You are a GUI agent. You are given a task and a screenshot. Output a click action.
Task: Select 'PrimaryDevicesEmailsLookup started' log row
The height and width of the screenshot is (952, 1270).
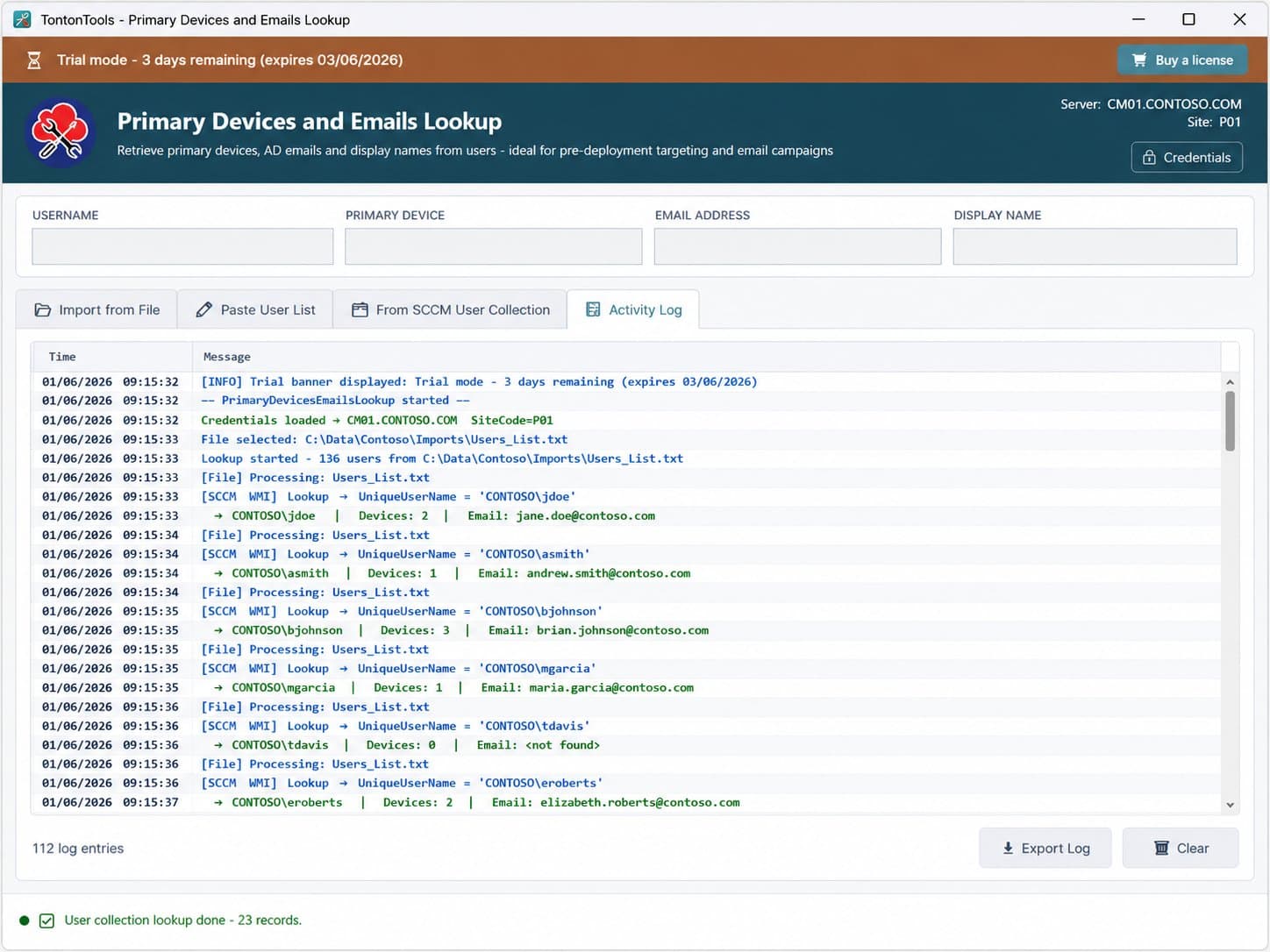pos(626,401)
